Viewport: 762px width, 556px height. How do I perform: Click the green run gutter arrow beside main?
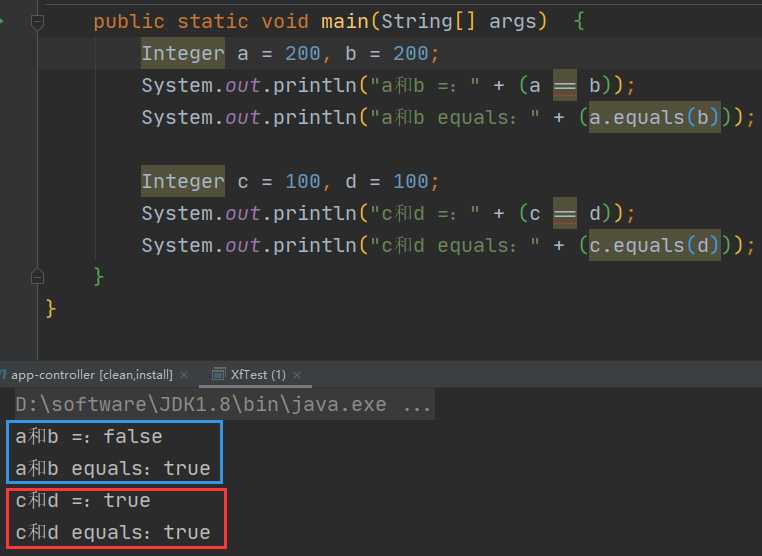click(3, 21)
